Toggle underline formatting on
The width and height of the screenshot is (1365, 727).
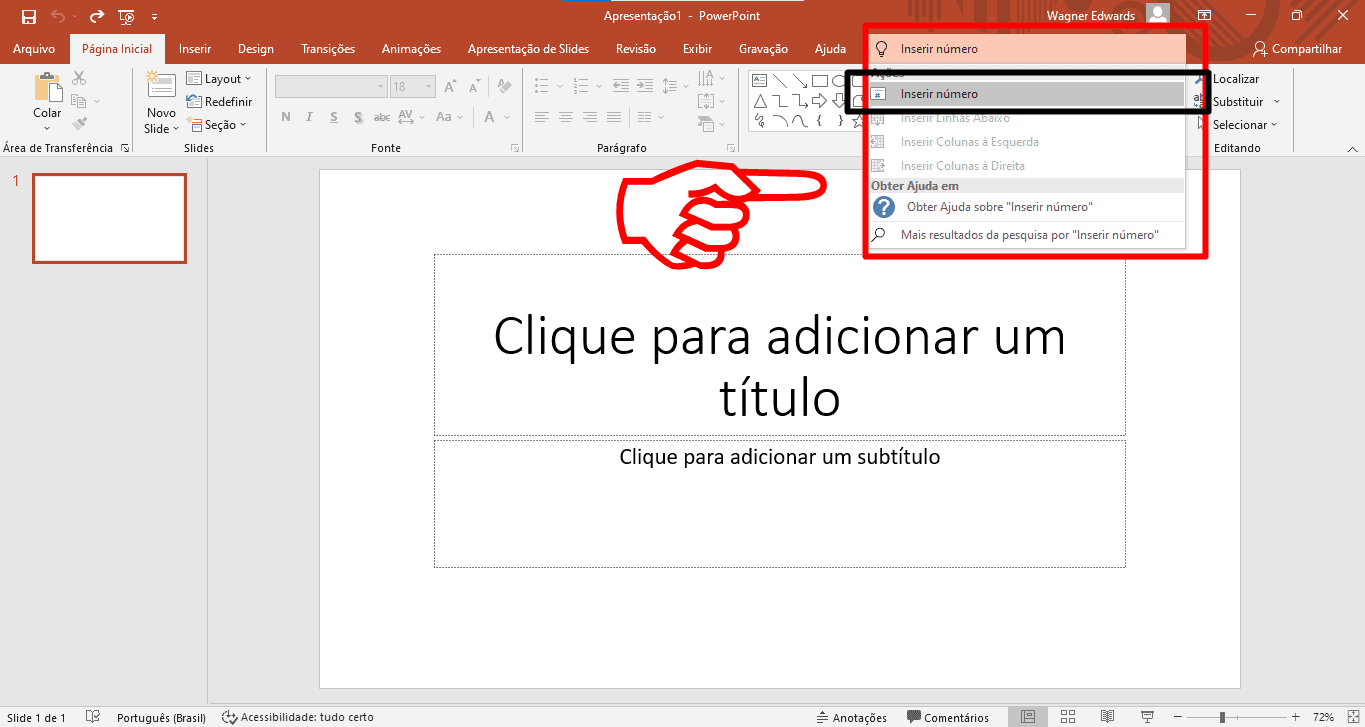tap(333, 117)
